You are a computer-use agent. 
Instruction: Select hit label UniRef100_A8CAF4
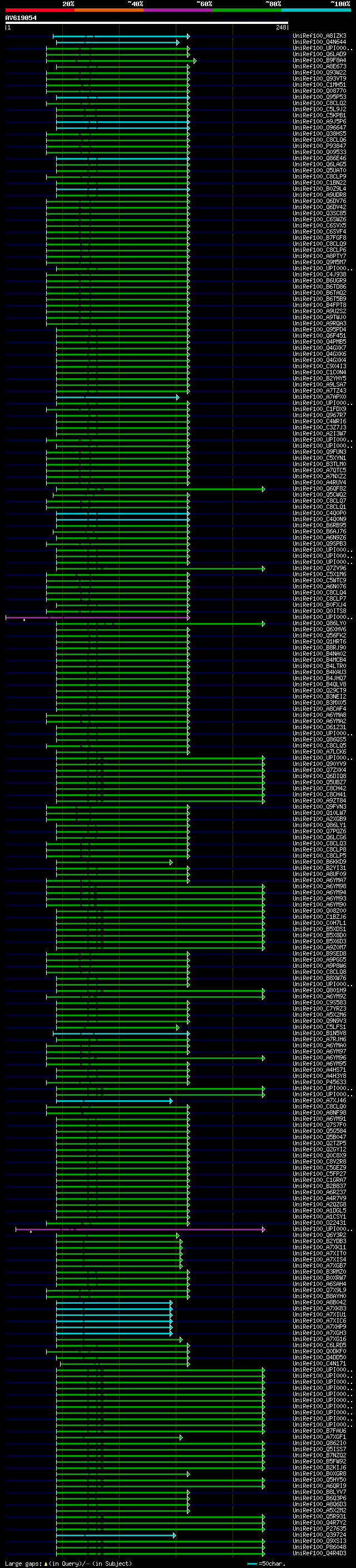(x=319, y=709)
